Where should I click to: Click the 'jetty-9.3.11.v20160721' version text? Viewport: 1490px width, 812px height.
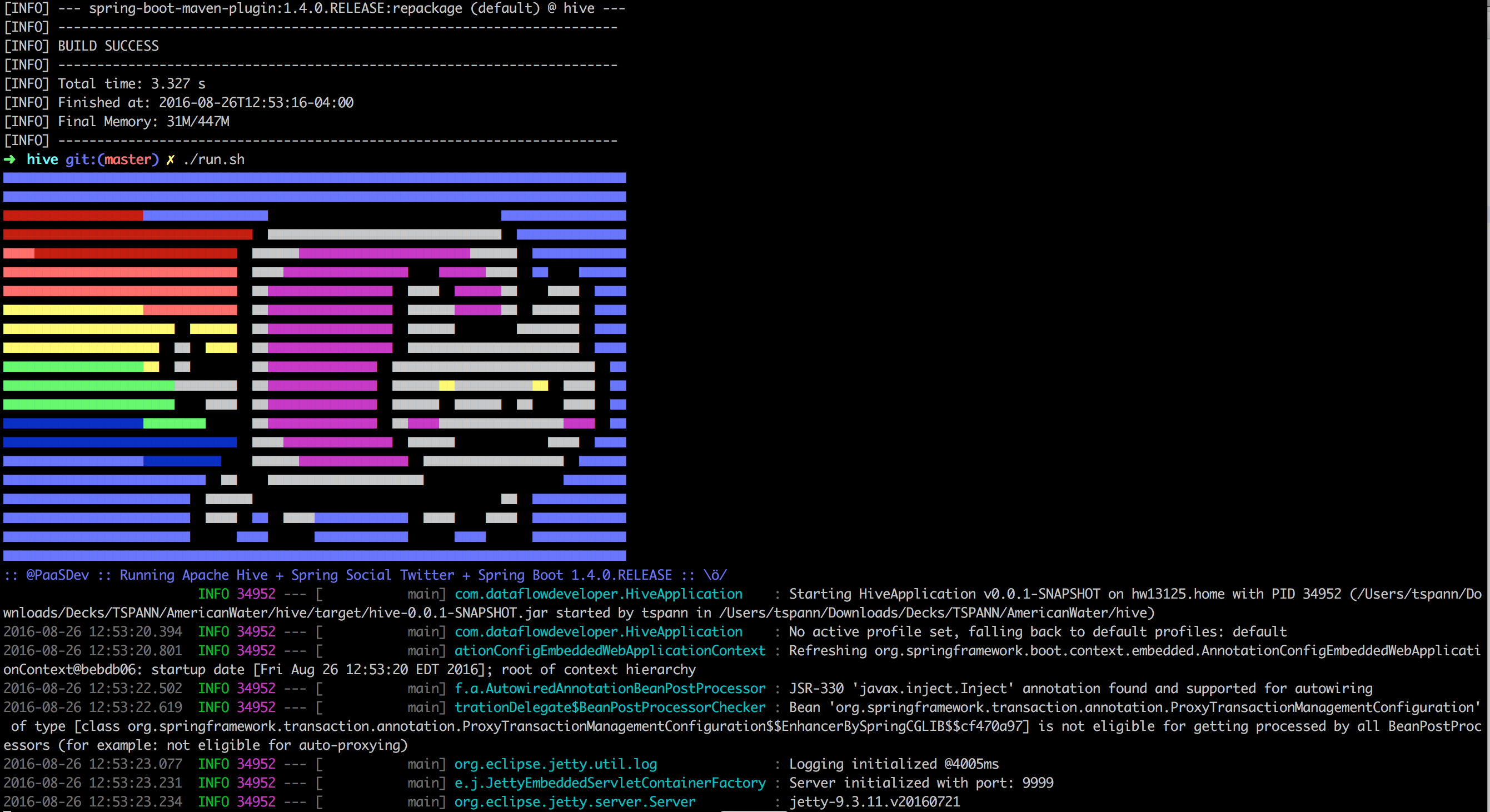click(875, 801)
